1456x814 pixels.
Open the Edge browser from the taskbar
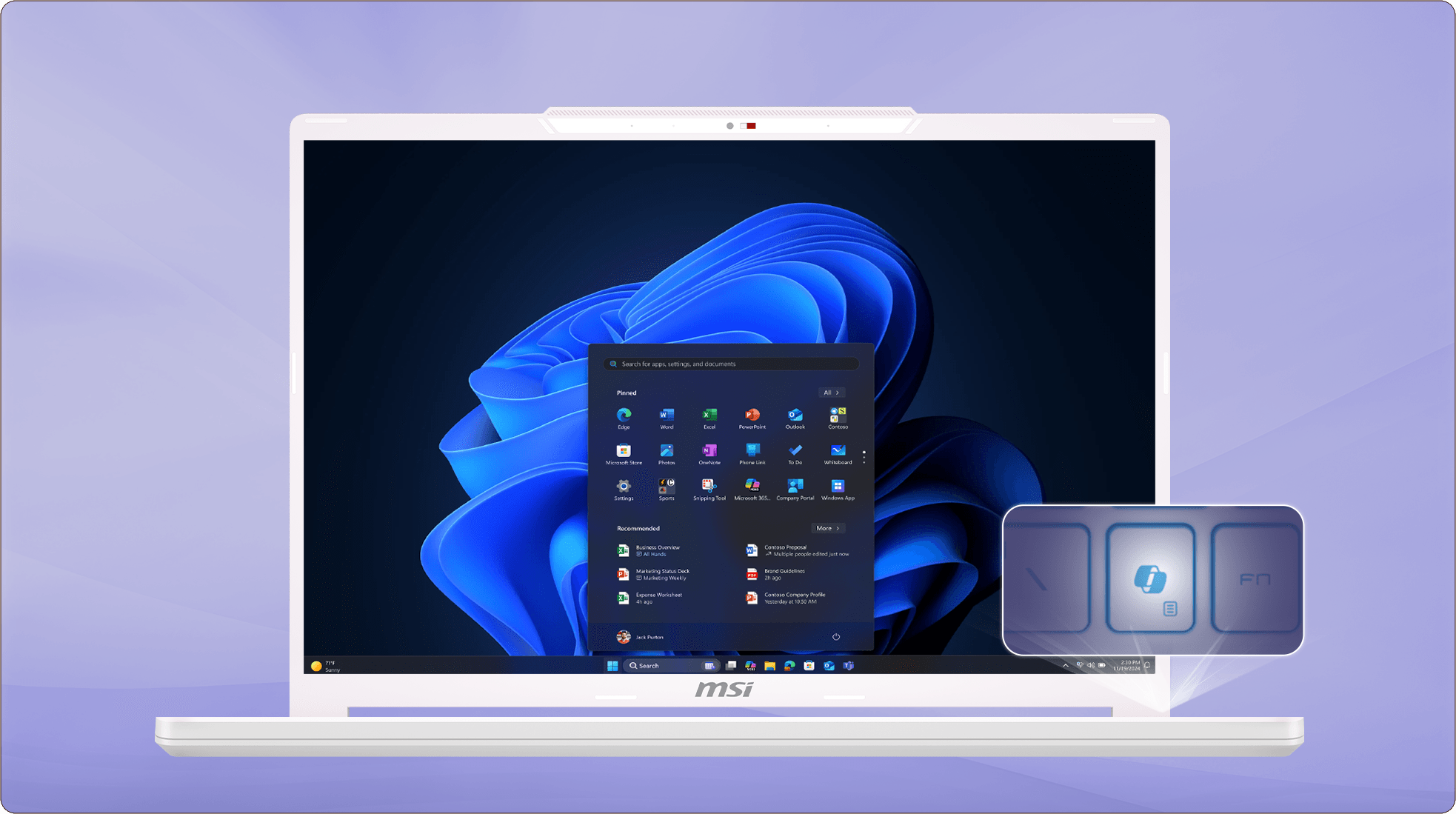coord(789,666)
